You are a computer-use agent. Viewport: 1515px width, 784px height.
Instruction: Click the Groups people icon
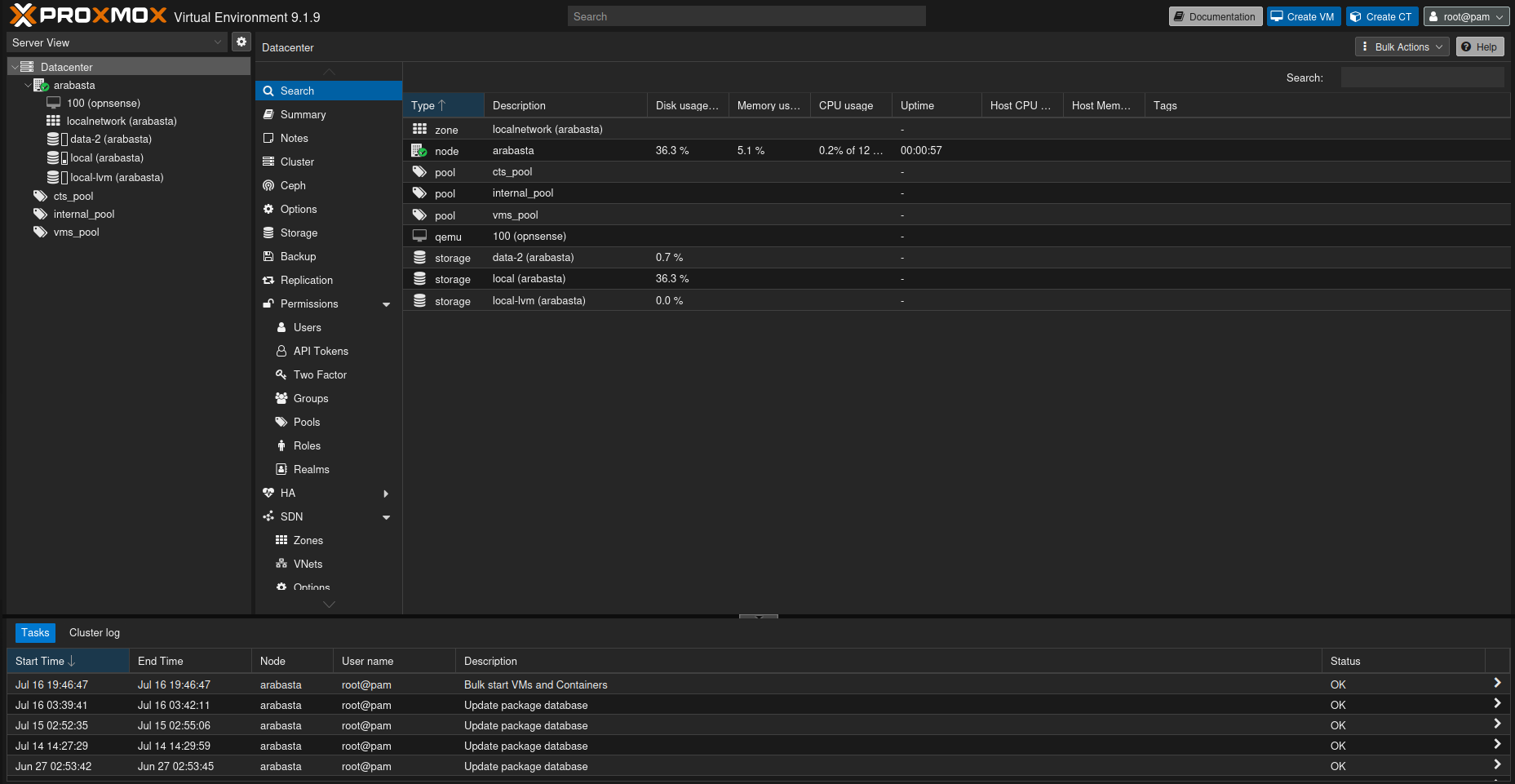pyautogui.click(x=281, y=398)
